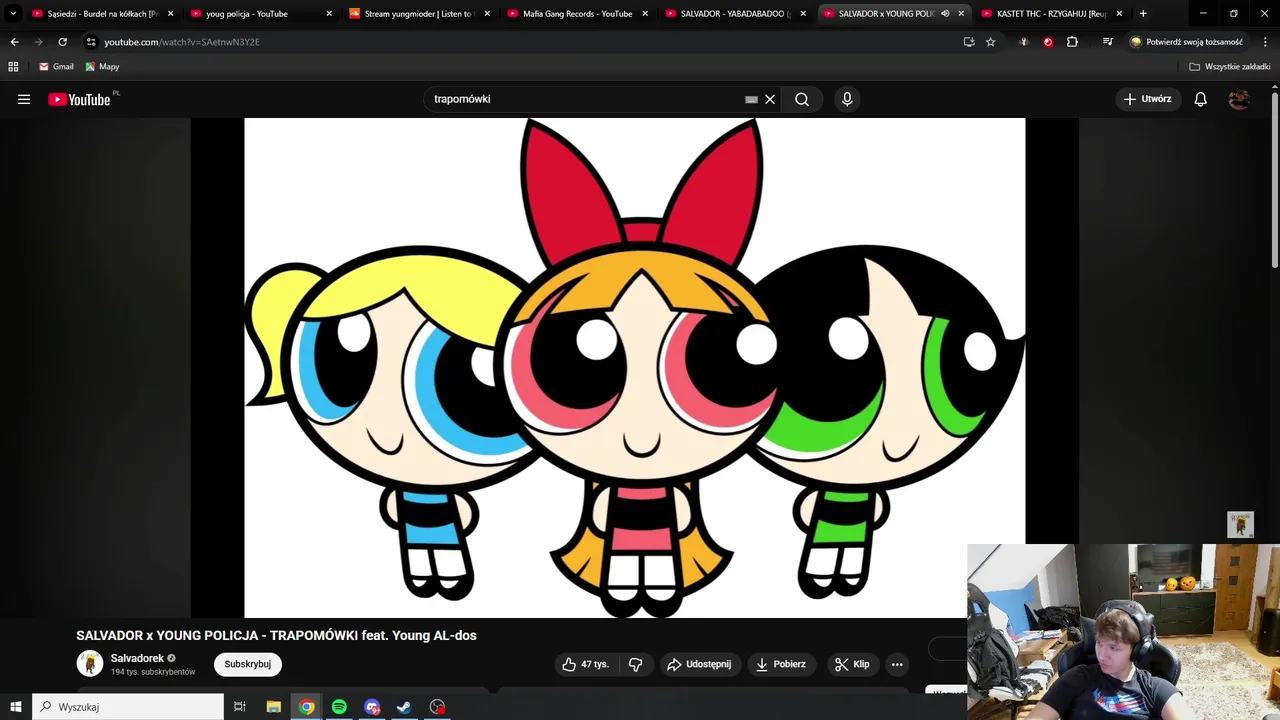Open more actions three-dot menu
Image resolution: width=1280 pixels, height=720 pixels.
click(x=897, y=664)
